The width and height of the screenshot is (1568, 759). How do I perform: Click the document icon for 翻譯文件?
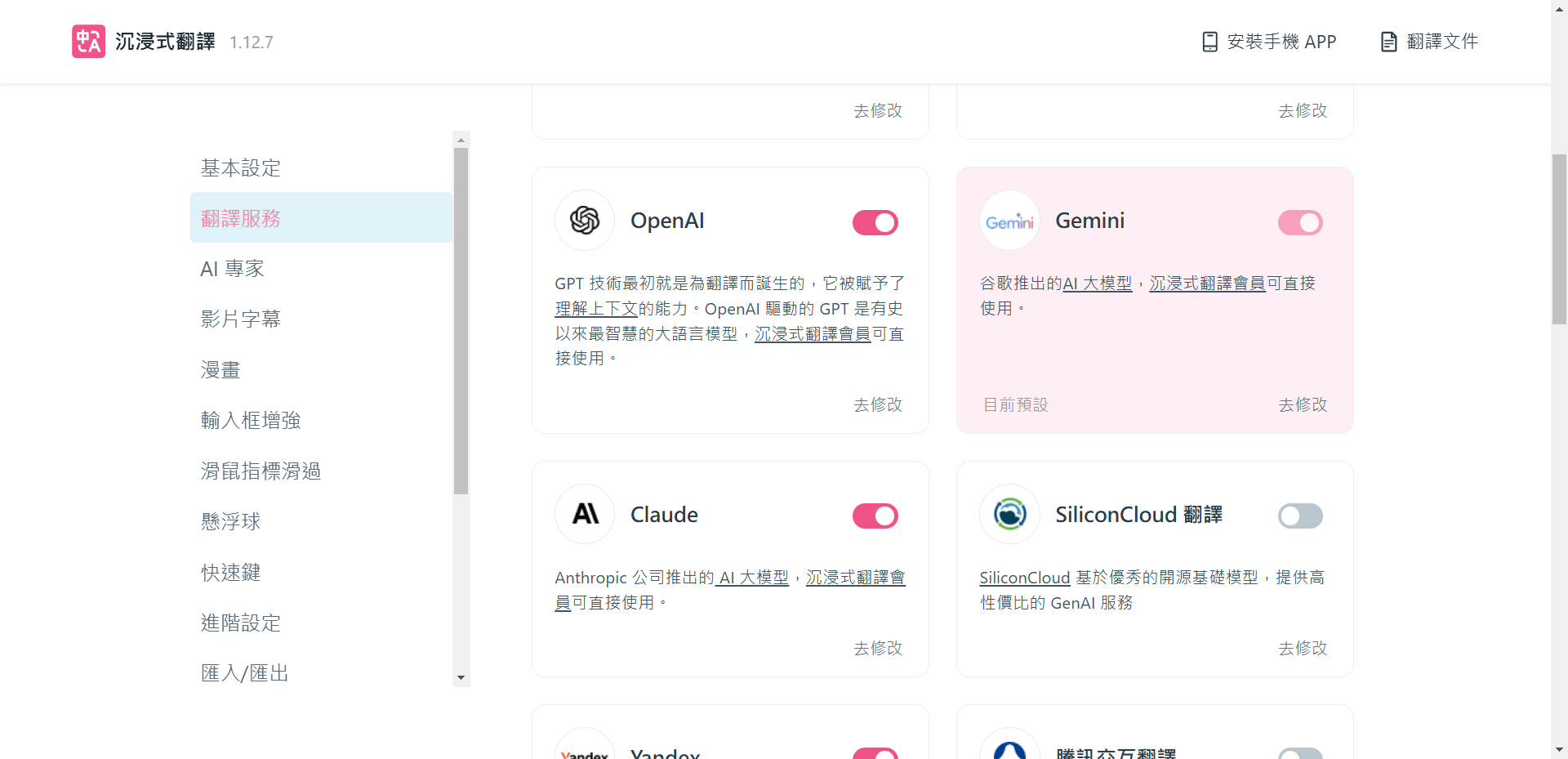click(1388, 42)
